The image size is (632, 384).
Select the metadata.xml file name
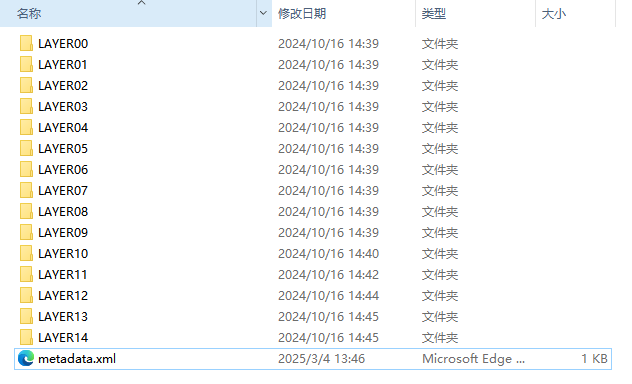77,359
